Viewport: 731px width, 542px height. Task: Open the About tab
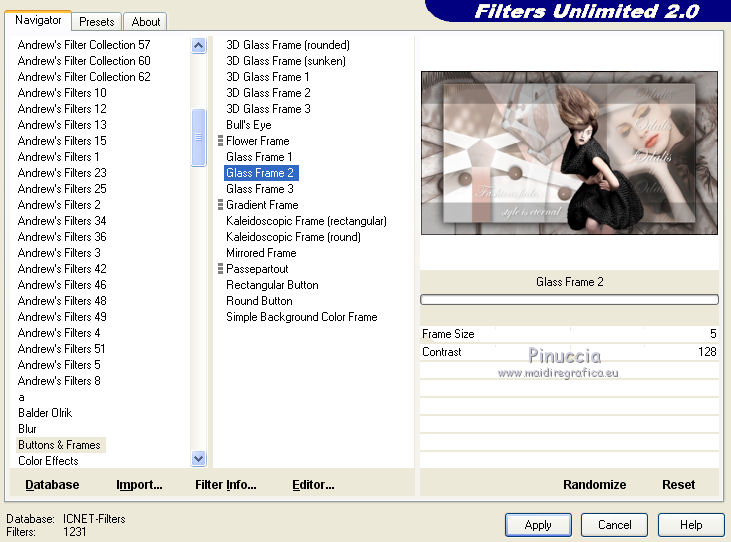(145, 22)
